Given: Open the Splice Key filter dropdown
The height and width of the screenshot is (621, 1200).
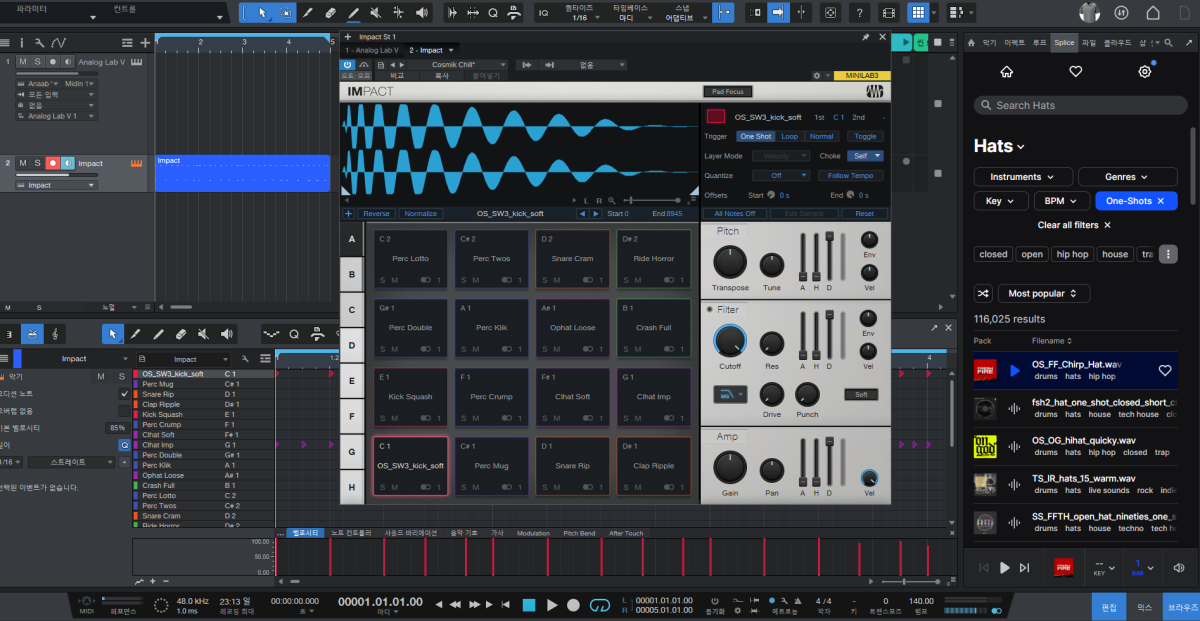Looking at the screenshot, I should 1001,201.
